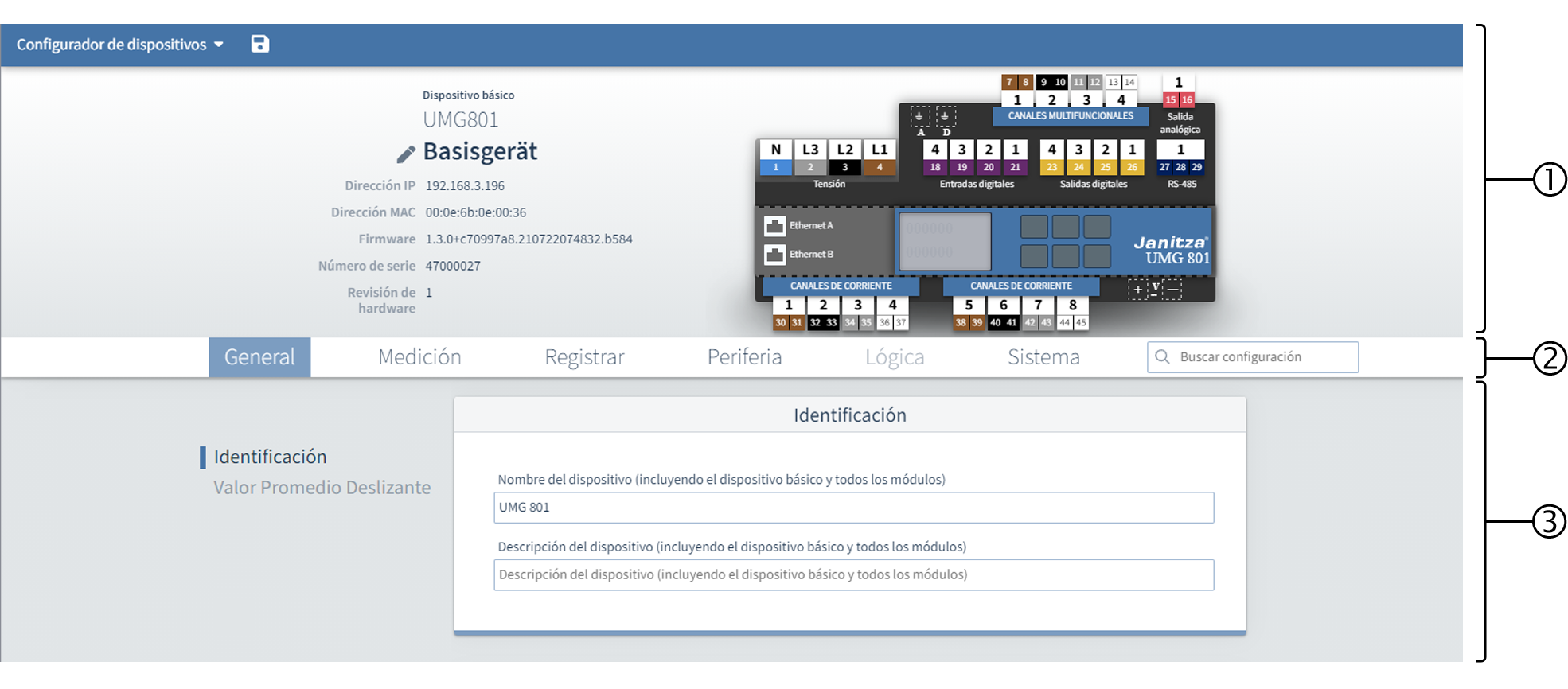Viewport: 1568px width, 689px height.
Task: Click CANALES DE CORRIENTE label above channels 5-8
Action: pos(1021,286)
